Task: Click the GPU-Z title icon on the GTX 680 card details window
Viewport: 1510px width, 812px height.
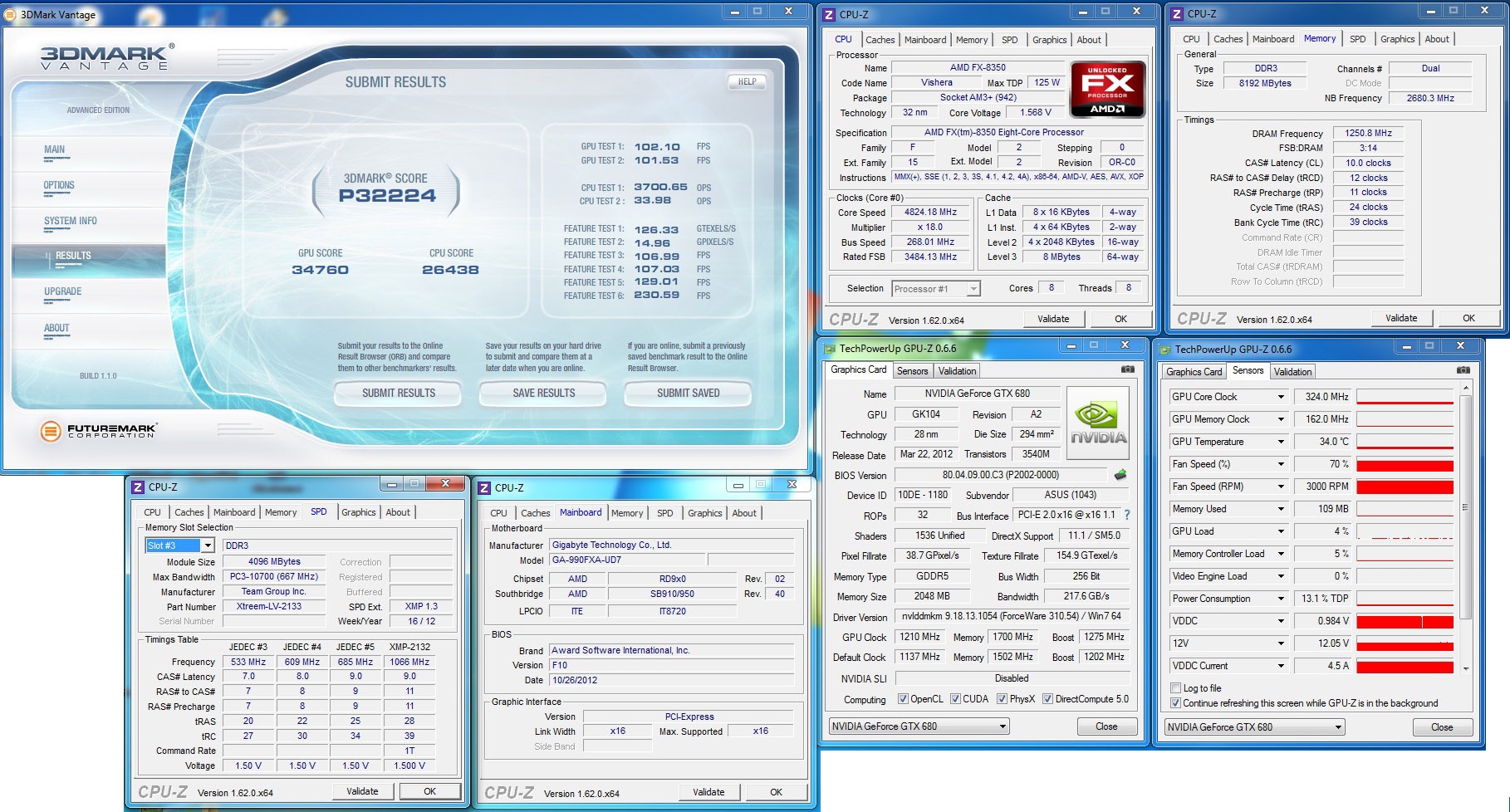Action: (x=830, y=349)
